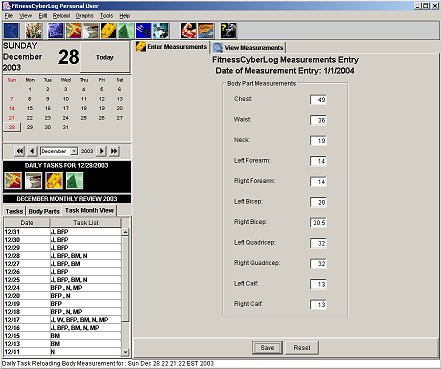Click the flexing bicep toolbar icon

(189, 31)
